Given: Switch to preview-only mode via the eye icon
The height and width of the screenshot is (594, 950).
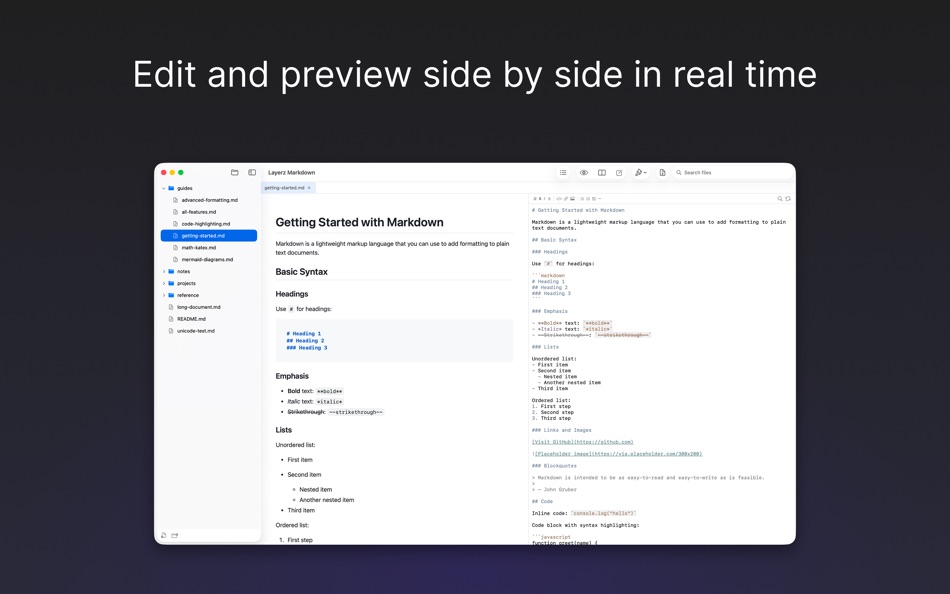Looking at the screenshot, I should tap(584, 173).
